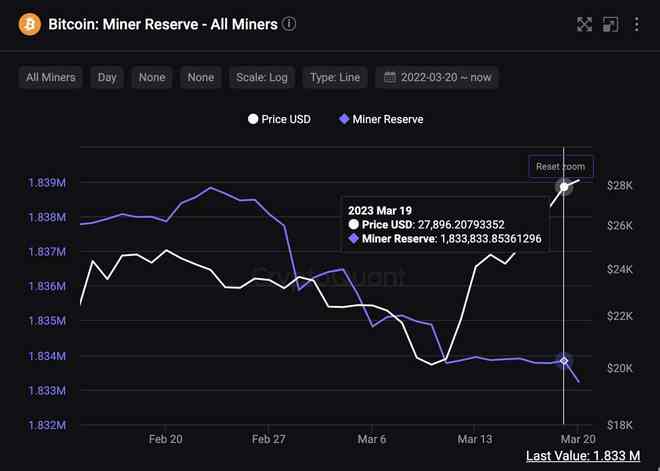The image size is (660, 471).
Task: Toggle the Miner Reserve legend series
Action: pyautogui.click(x=381, y=120)
